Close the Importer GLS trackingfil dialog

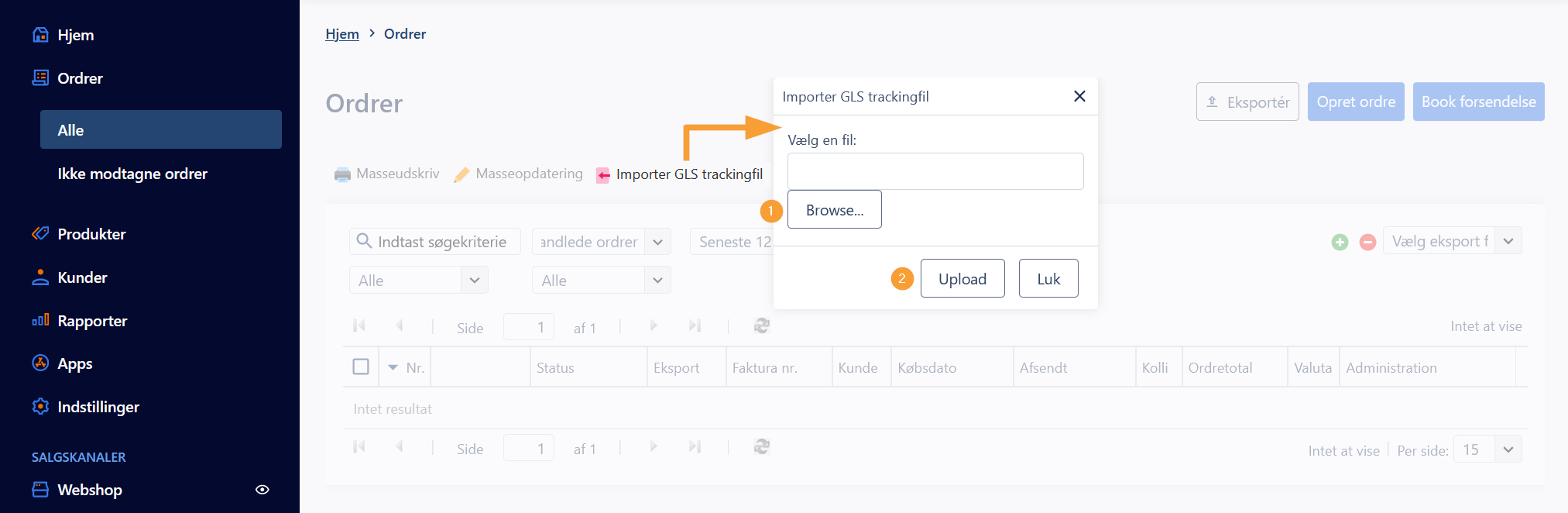1079,96
